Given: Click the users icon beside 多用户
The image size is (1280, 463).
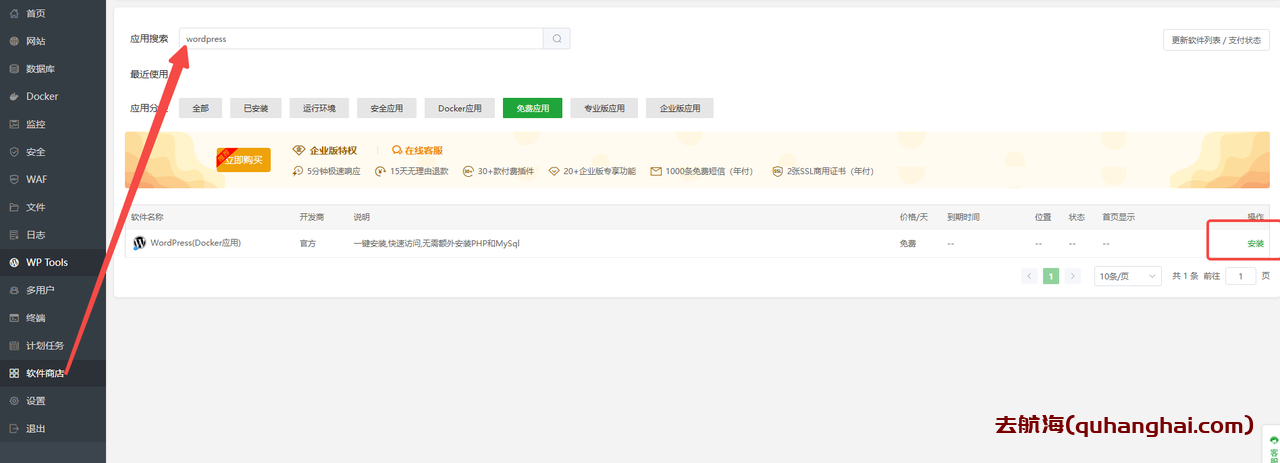Looking at the screenshot, I should 14,290.
